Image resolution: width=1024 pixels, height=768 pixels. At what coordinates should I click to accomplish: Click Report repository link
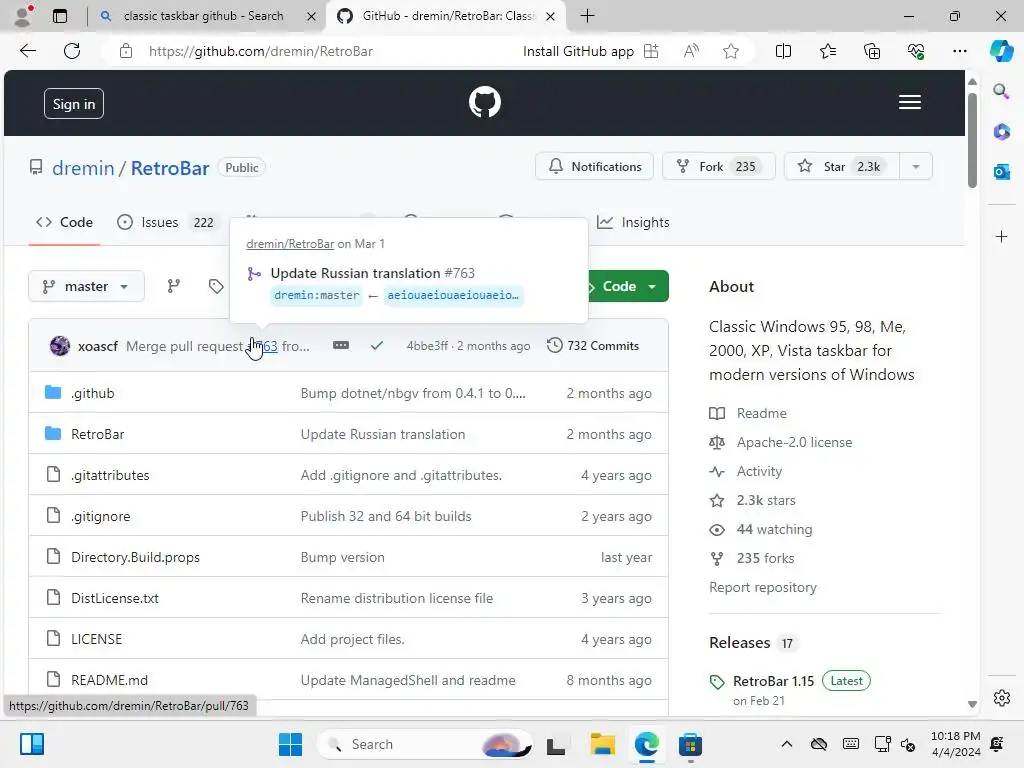tap(763, 587)
